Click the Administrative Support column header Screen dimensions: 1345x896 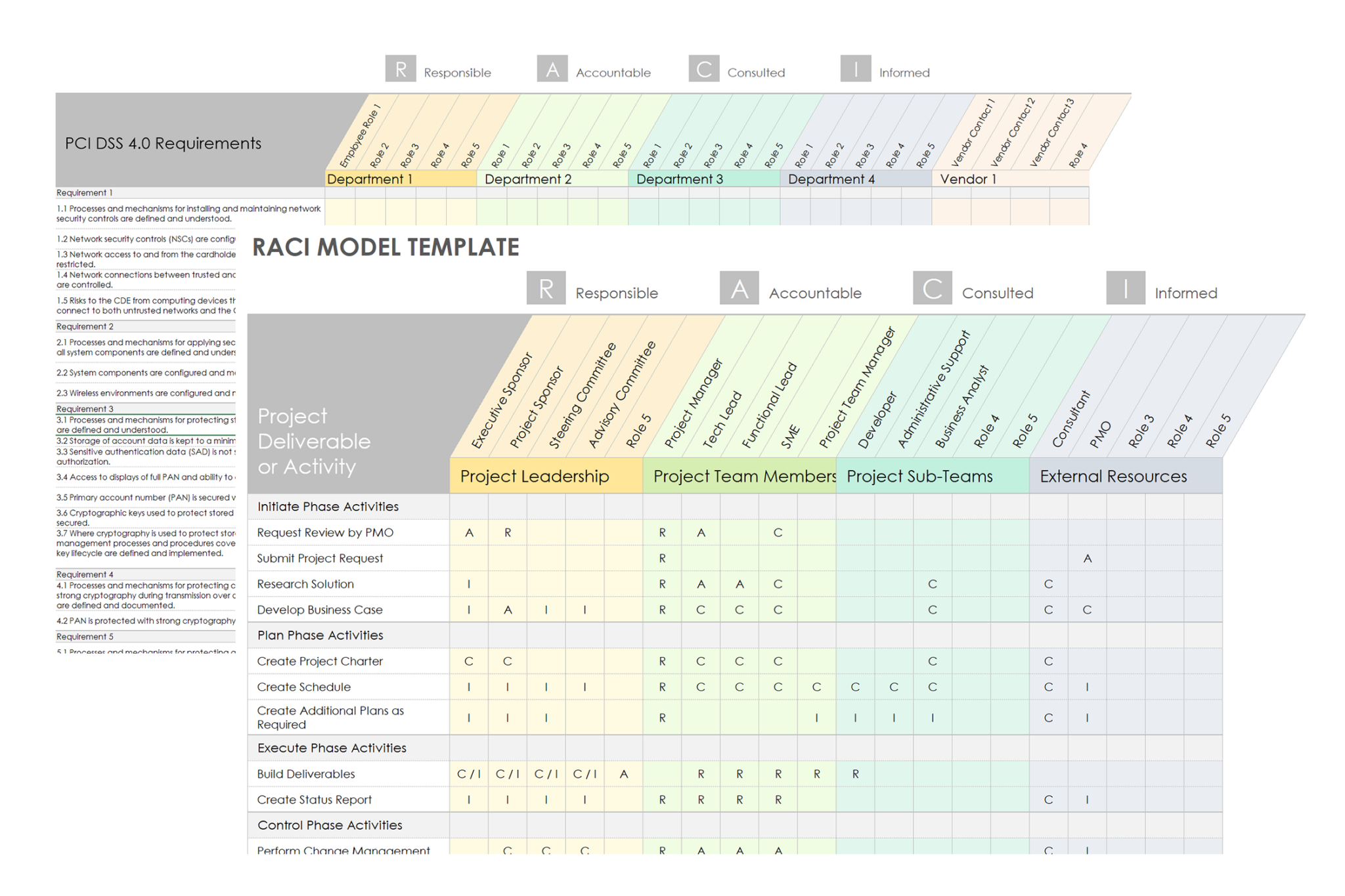933,390
